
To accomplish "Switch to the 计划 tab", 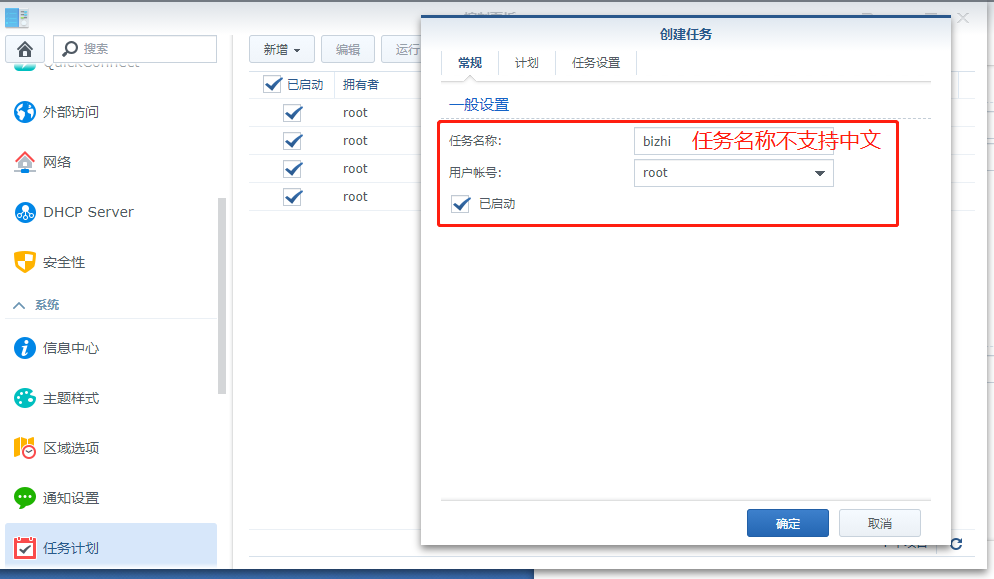I will tap(527, 62).
